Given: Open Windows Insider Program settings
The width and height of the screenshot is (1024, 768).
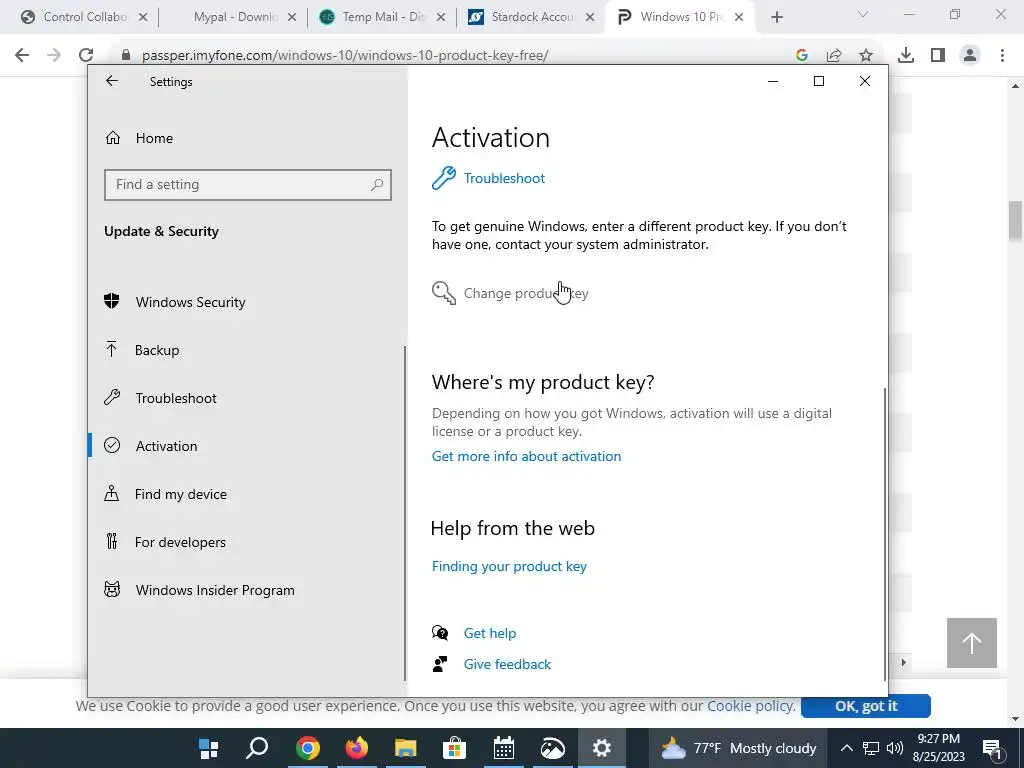Looking at the screenshot, I should coord(214,590).
